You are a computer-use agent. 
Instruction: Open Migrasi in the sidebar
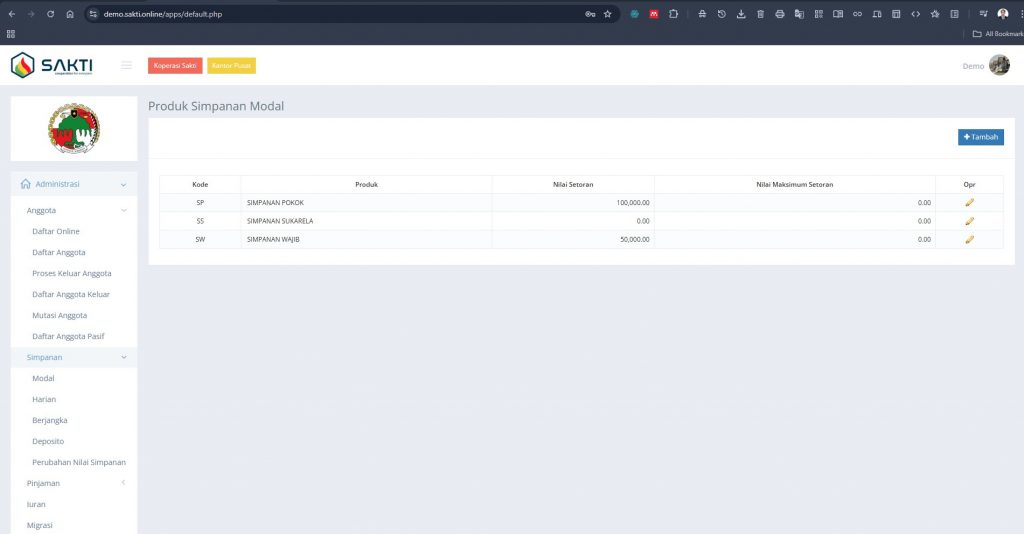[39, 525]
